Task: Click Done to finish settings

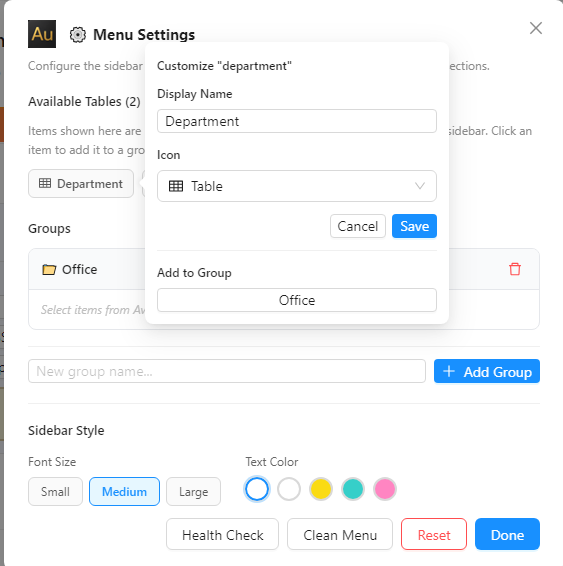Action: point(507,534)
